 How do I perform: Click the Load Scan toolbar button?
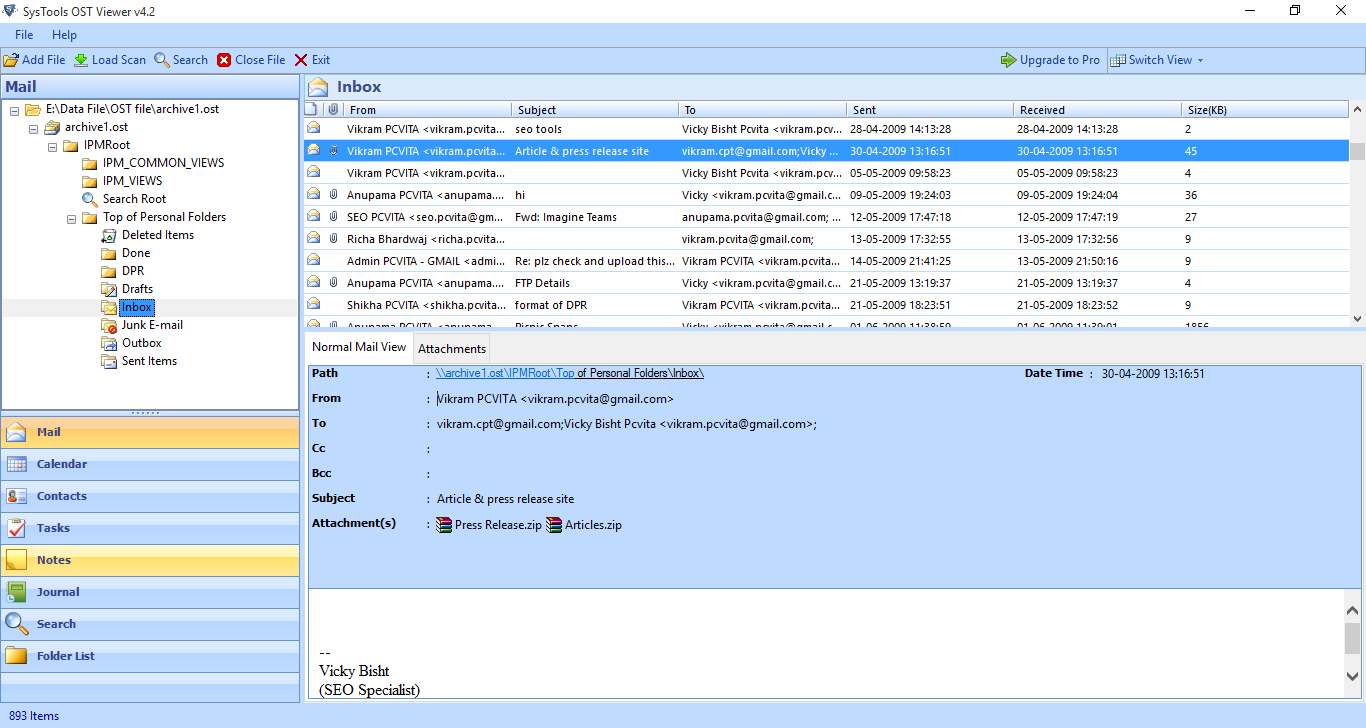coord(110,60)
